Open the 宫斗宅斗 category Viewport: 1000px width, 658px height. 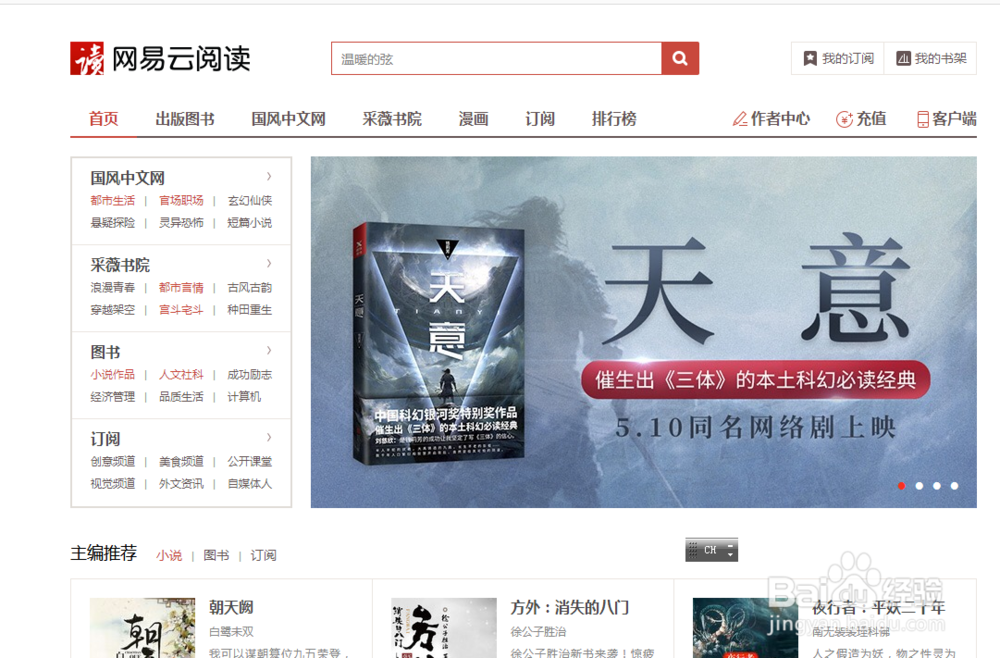point(181,310)
